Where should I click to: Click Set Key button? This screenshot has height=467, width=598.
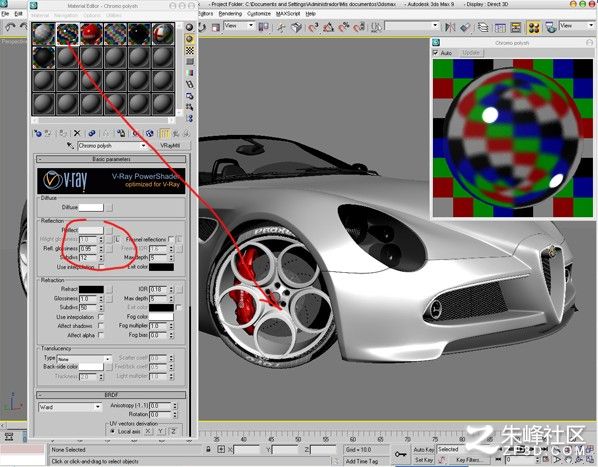tap(424, 460)
